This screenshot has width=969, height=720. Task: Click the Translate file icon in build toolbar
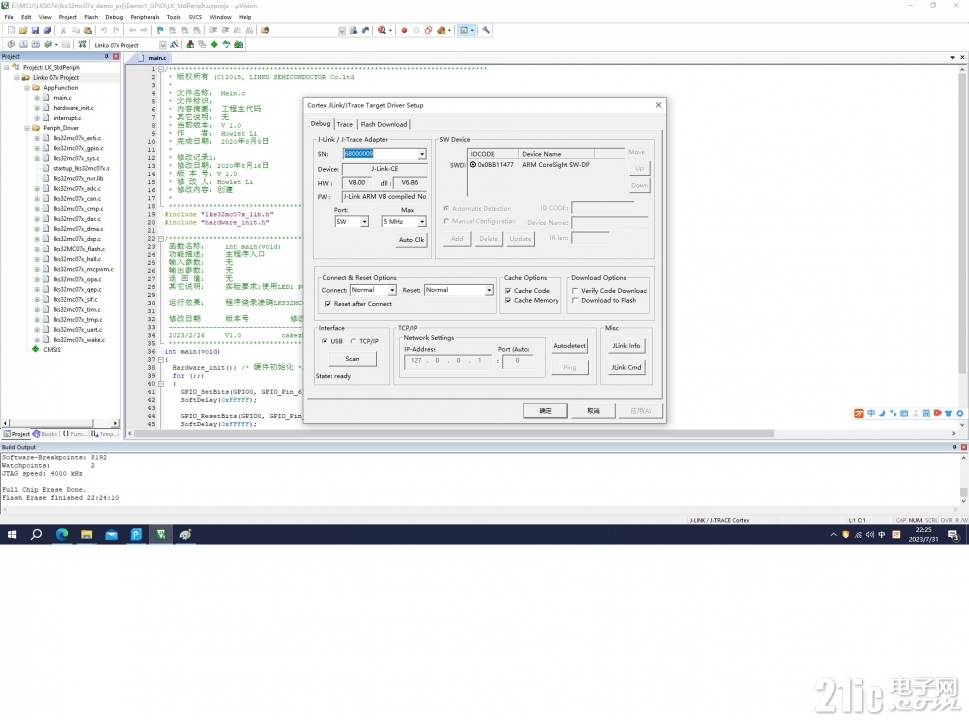tap(11, 44)
